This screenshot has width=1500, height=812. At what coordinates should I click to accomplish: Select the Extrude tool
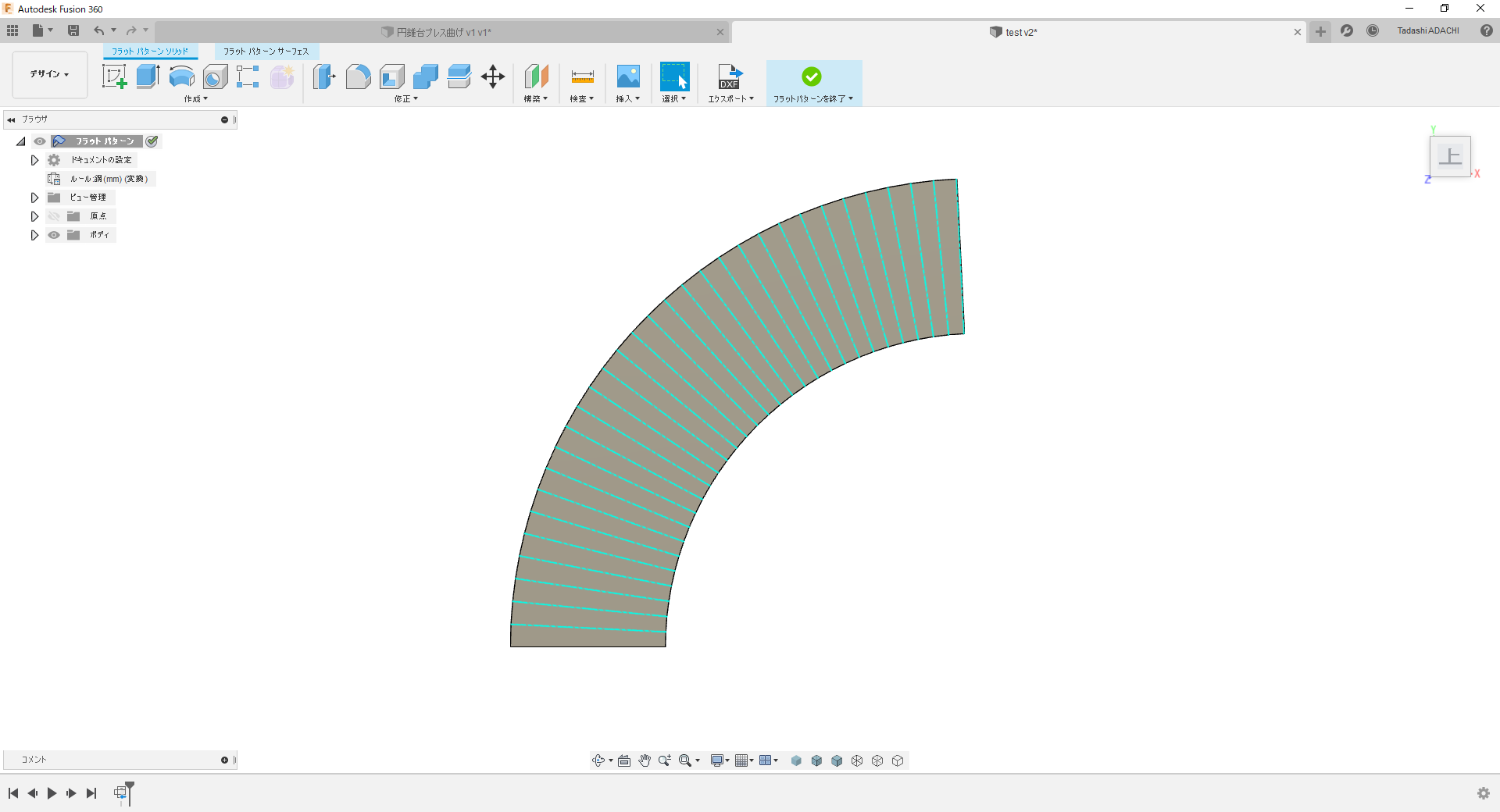pos(148,77)
